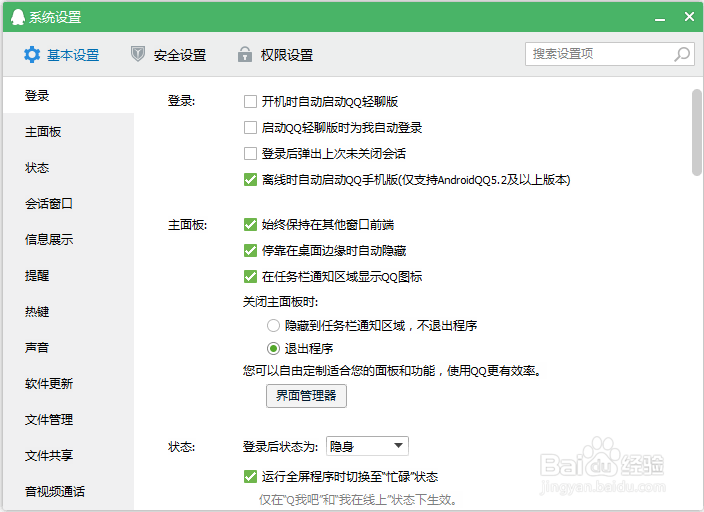Toggle 始终保持在其他窗口前端 checkbox

(251, 224)
